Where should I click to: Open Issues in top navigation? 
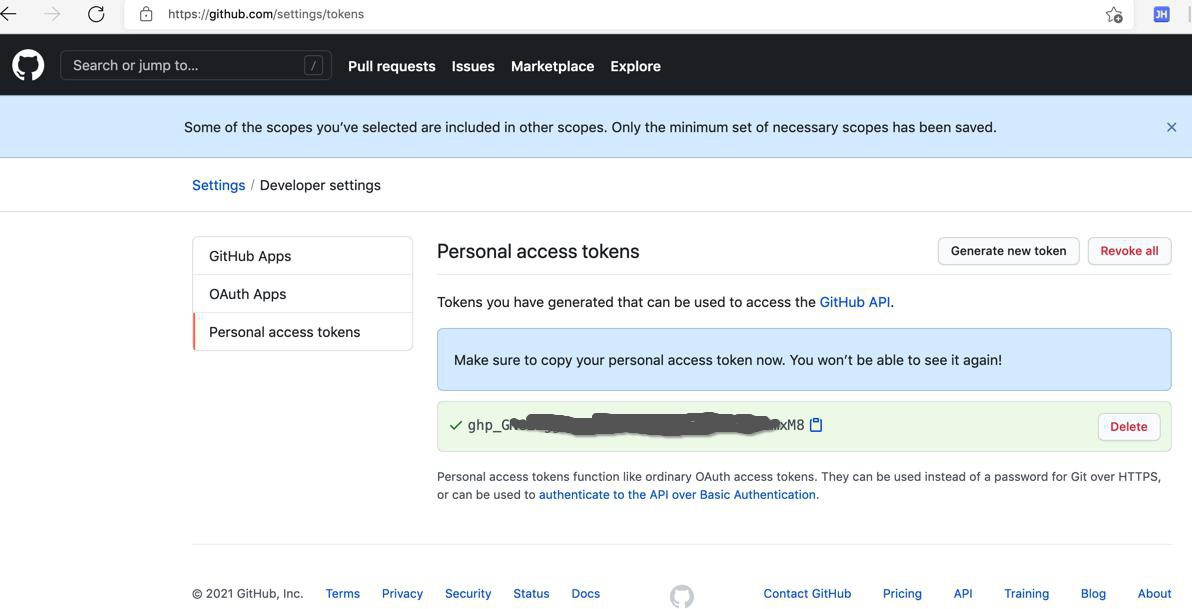click(x=473, y=66)
